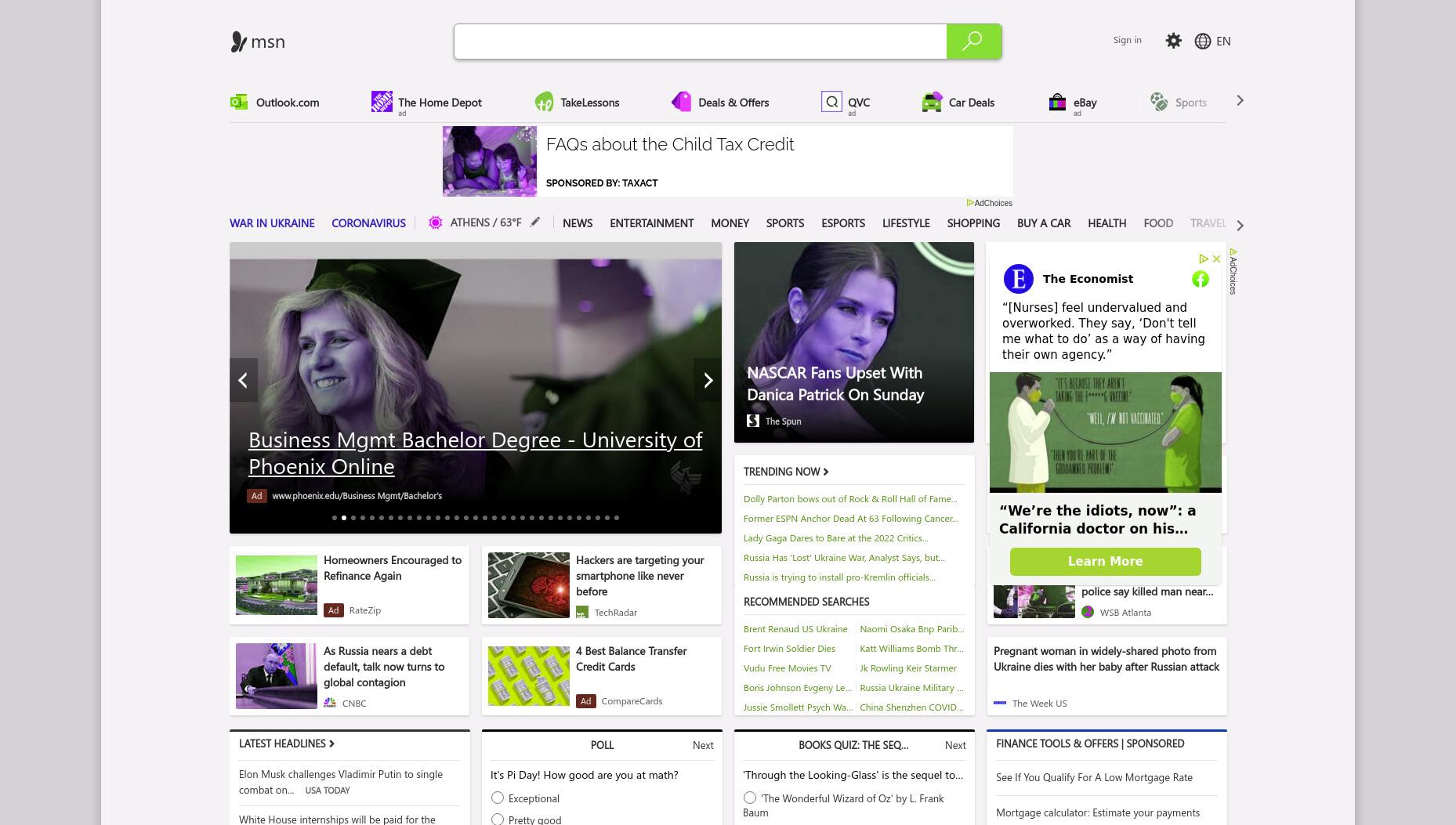Open the WAR IN UKRAINE tab
Viewport: 1456px width, 825px height.
[x=272, y=223]
